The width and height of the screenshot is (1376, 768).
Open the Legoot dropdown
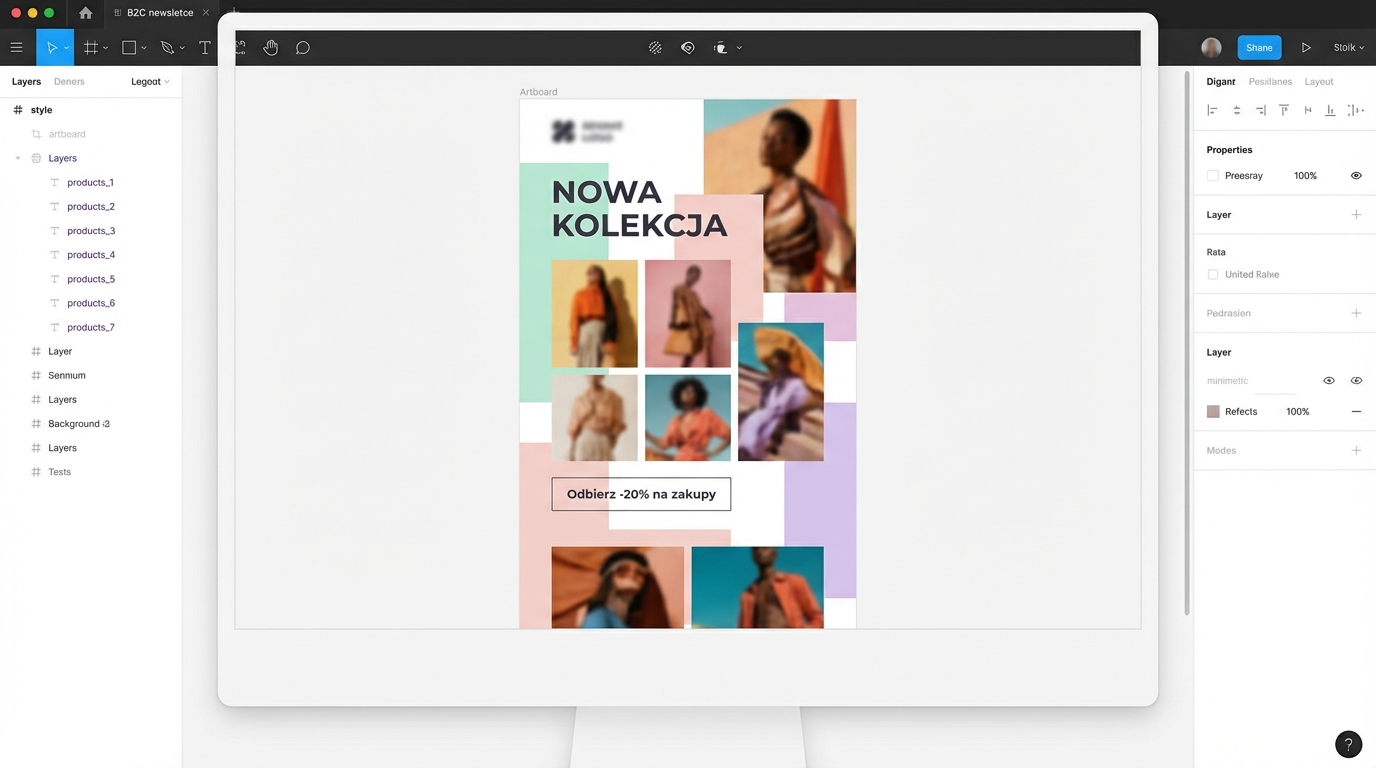(x=150, y=82)
